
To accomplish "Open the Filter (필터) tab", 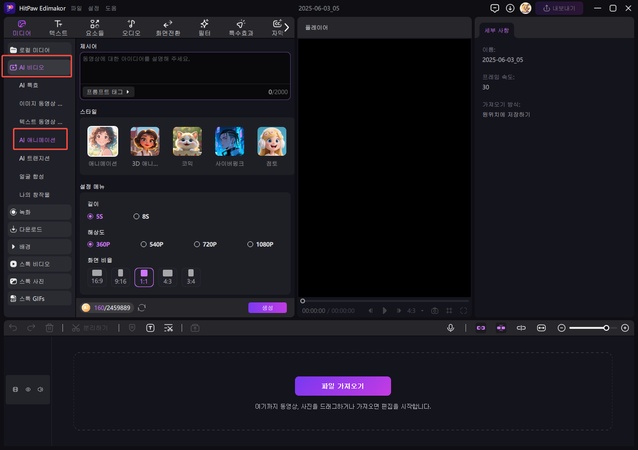I will [204, 28].
